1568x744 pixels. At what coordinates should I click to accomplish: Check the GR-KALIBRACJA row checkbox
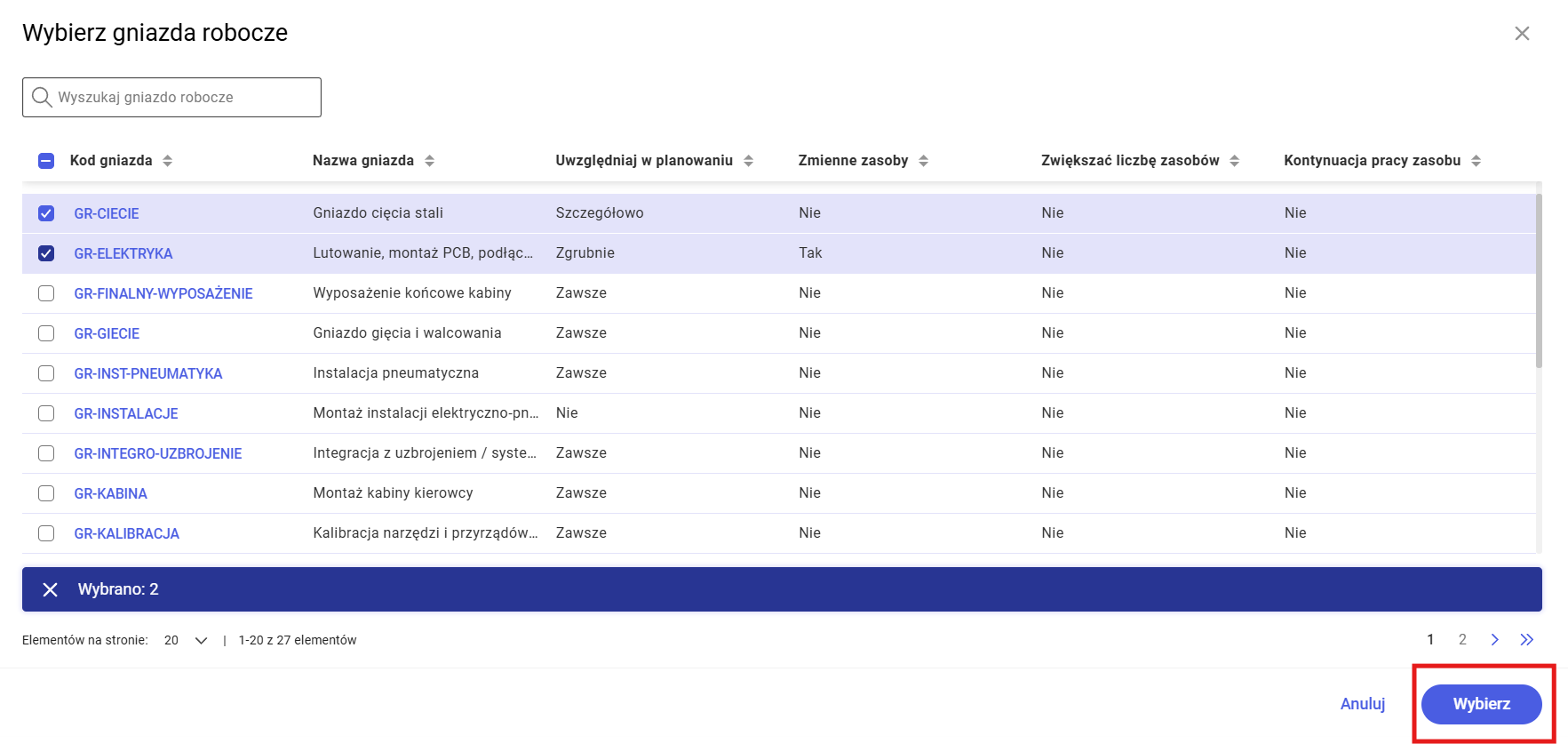point(46,533)
